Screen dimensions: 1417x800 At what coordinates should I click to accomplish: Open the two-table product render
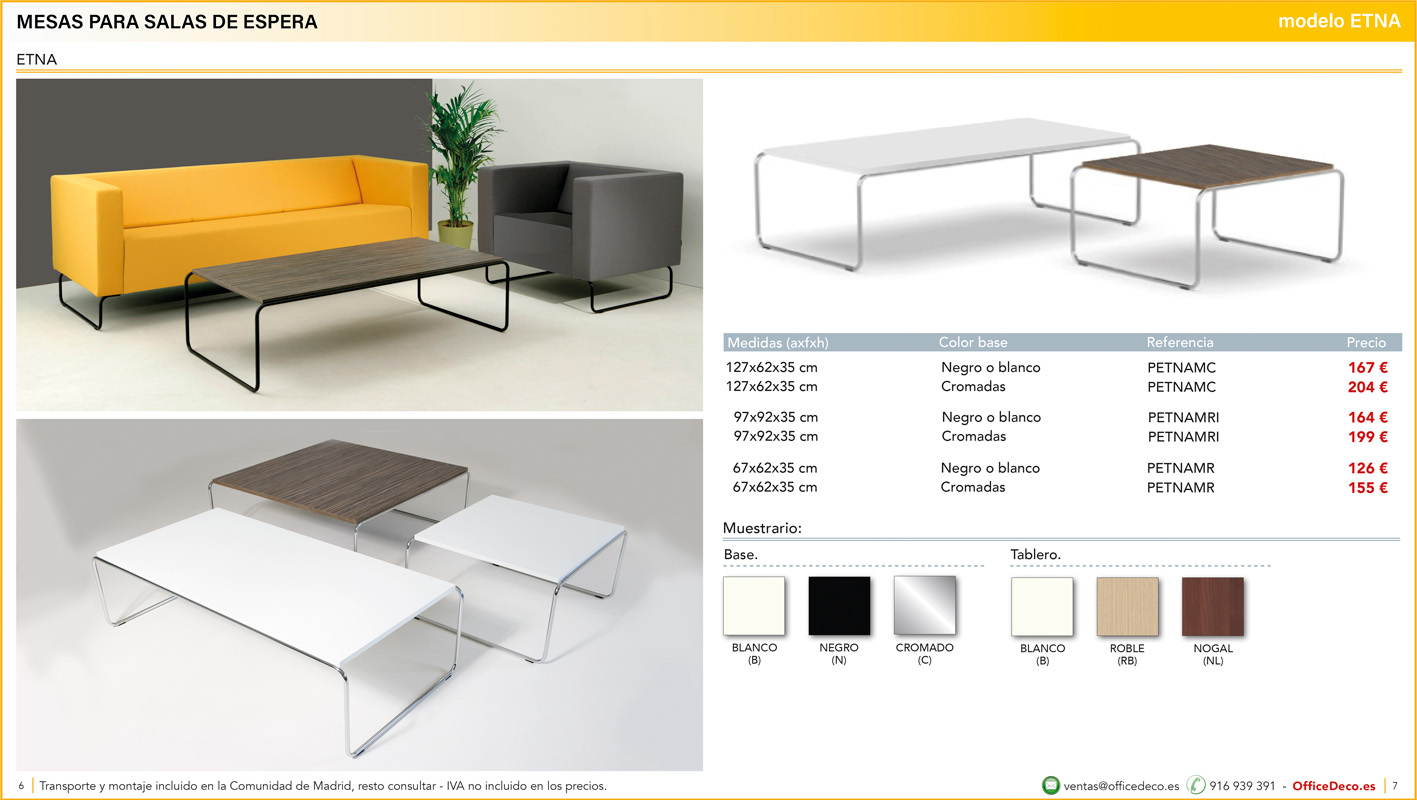click(1050, 205)
